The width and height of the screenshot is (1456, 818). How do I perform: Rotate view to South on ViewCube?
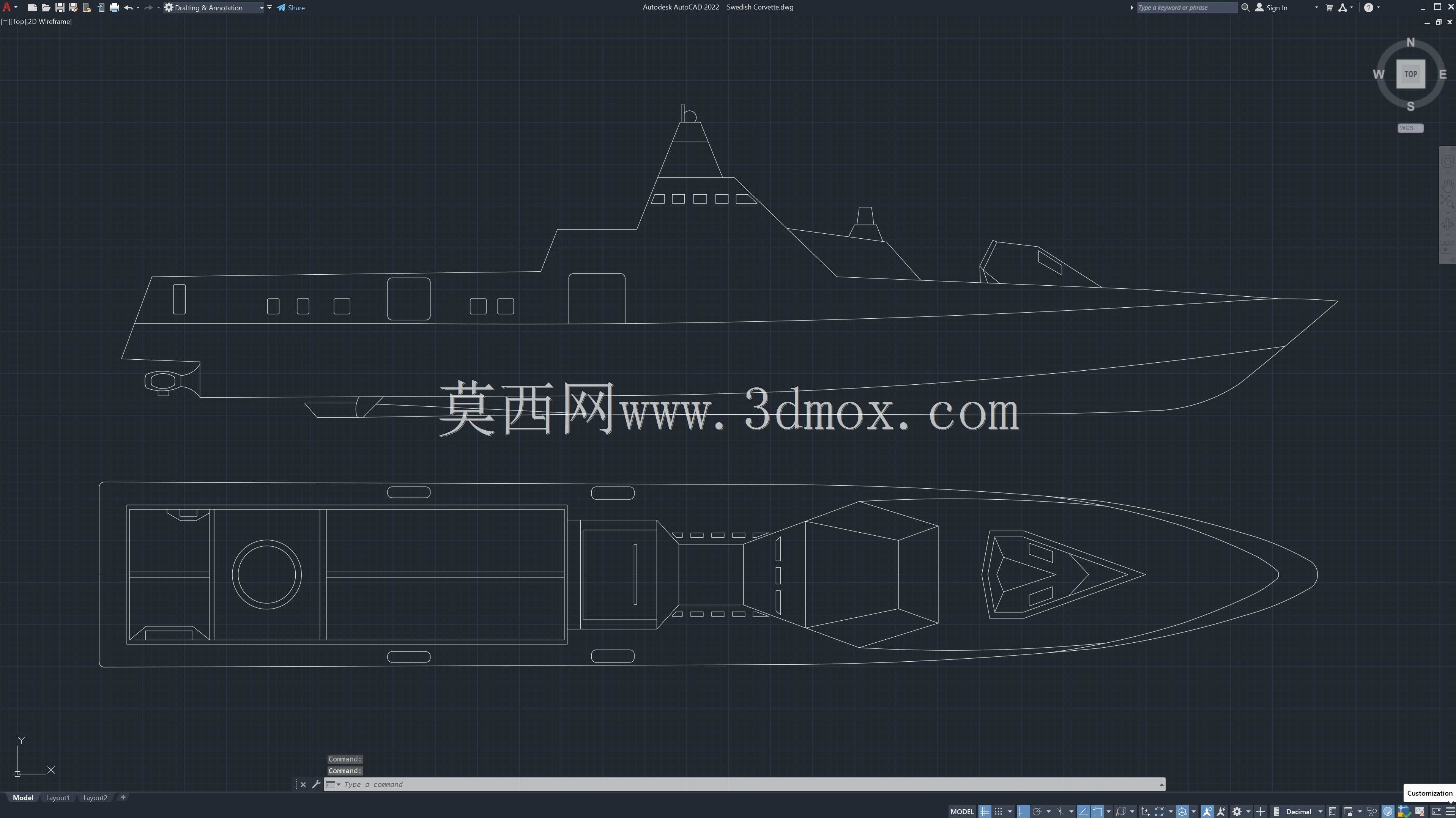coord(1410,106)
